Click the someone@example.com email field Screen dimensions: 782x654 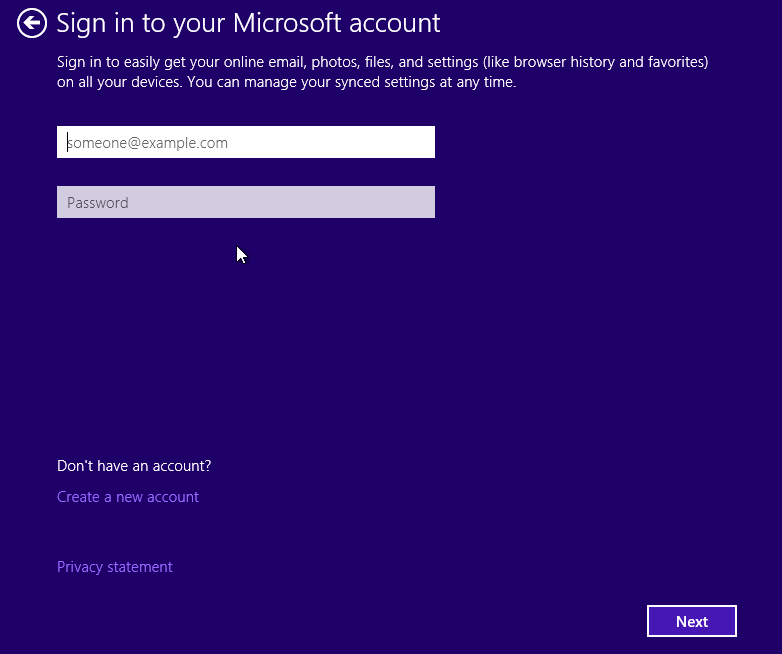(246, 142)
